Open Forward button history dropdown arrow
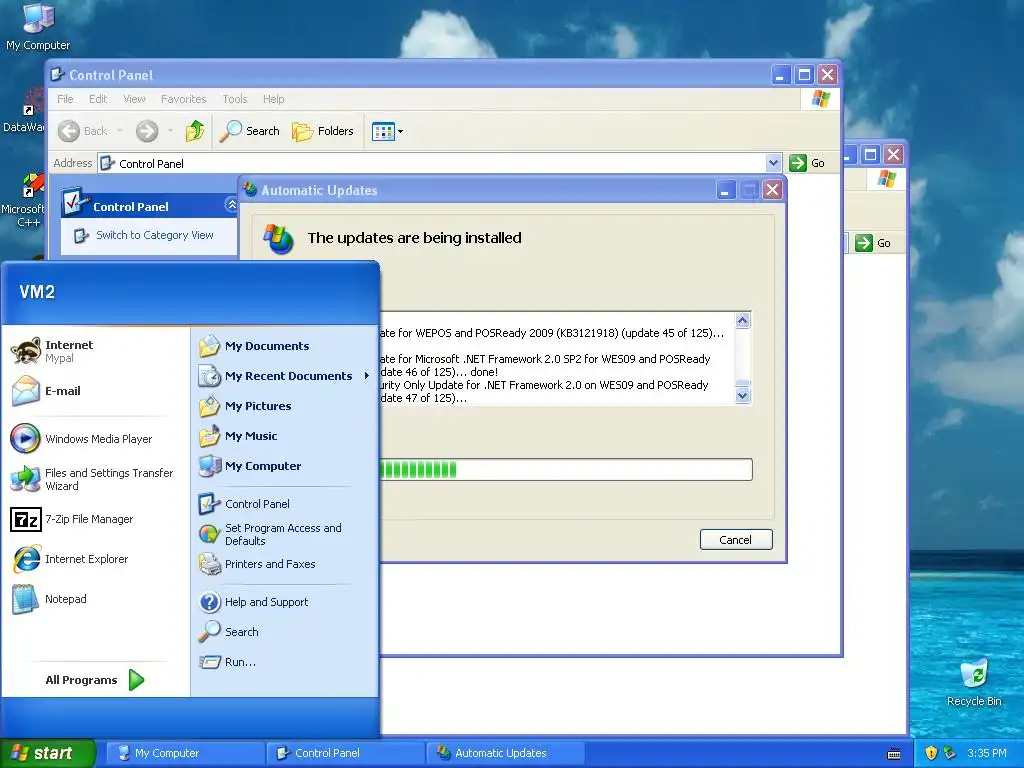 click(170, 131)
